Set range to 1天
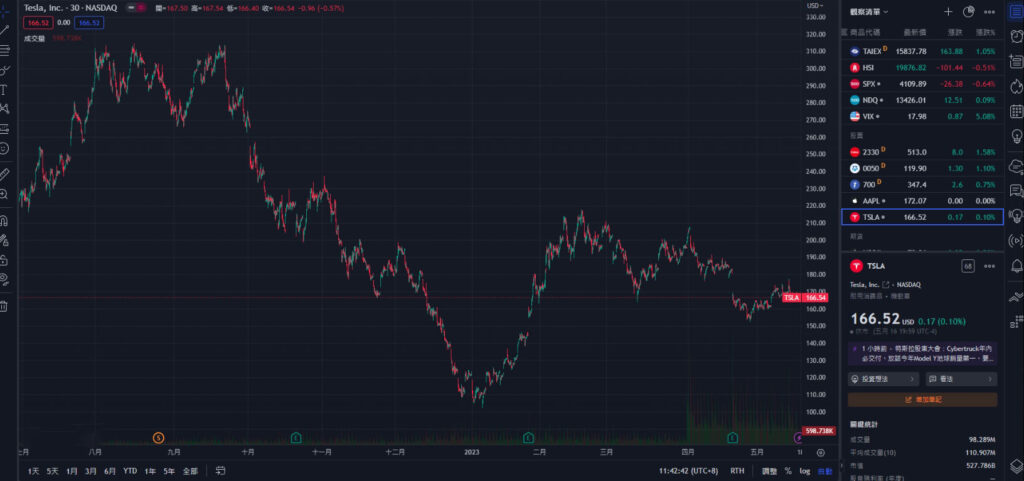The height and width of the screenshot is (481, 1024). [33, 471]
